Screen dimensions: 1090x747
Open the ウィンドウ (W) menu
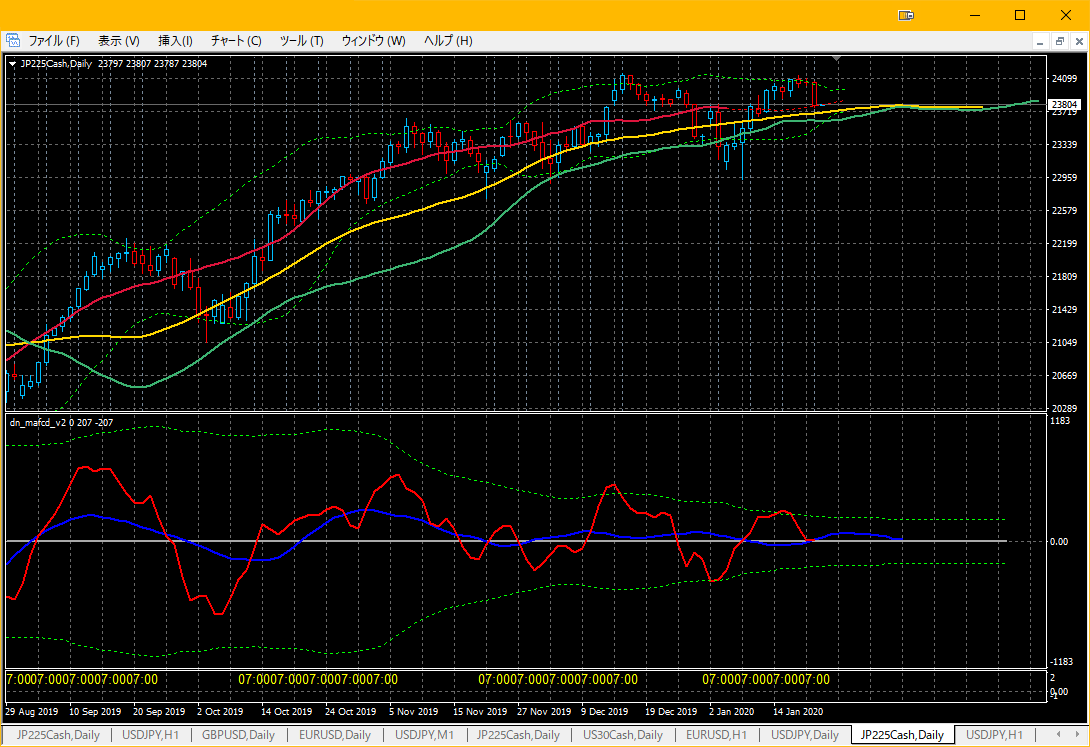click(x=373, y=41)
